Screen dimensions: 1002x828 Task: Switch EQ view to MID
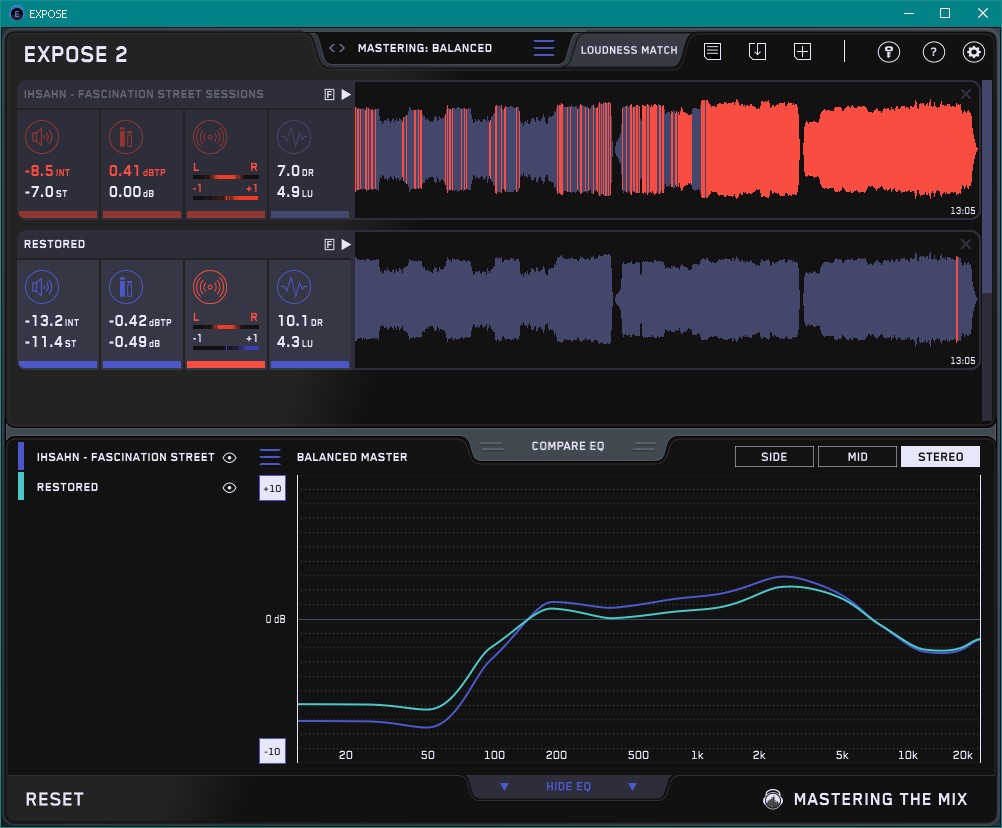point(857,457)
